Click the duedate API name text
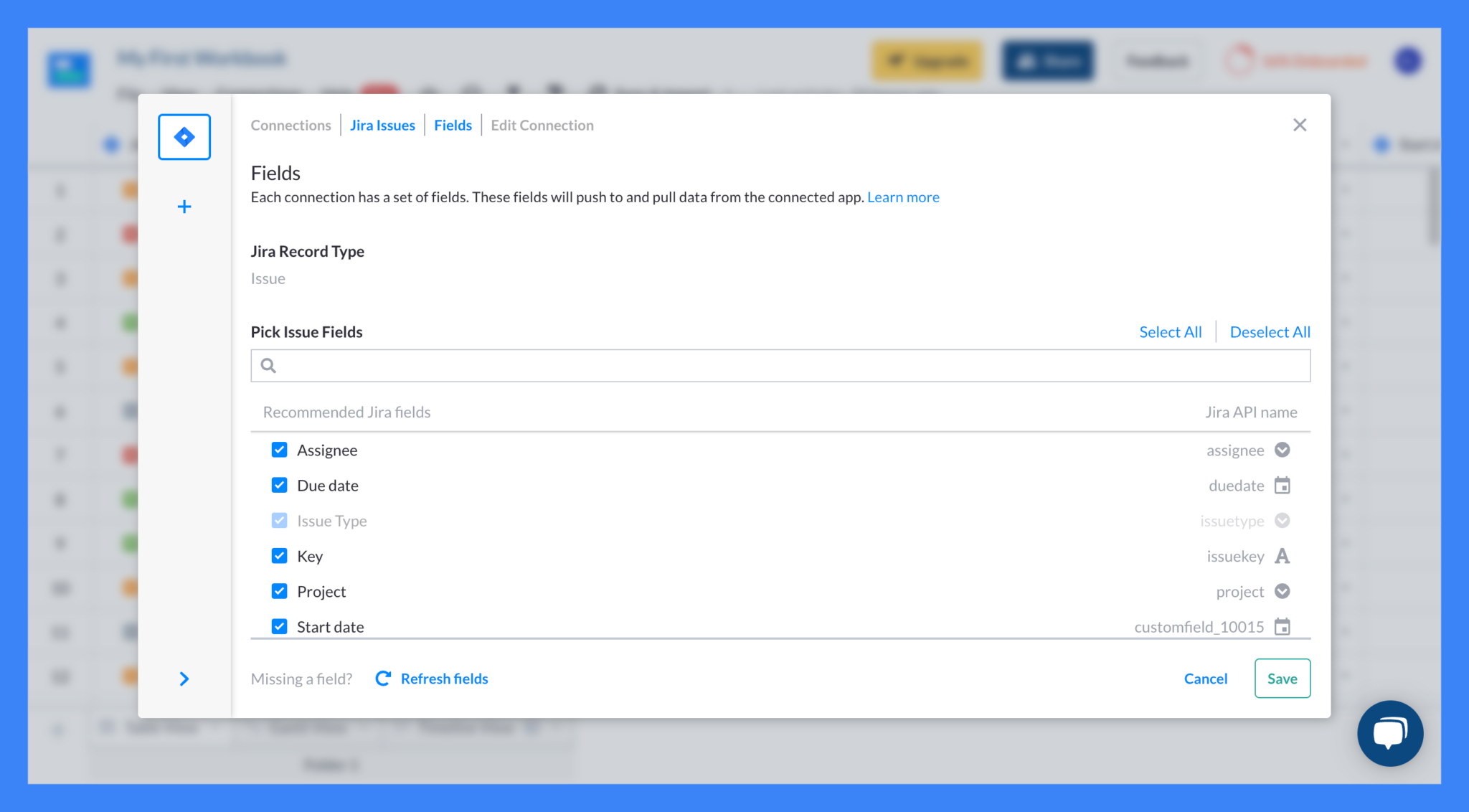 1237,486
